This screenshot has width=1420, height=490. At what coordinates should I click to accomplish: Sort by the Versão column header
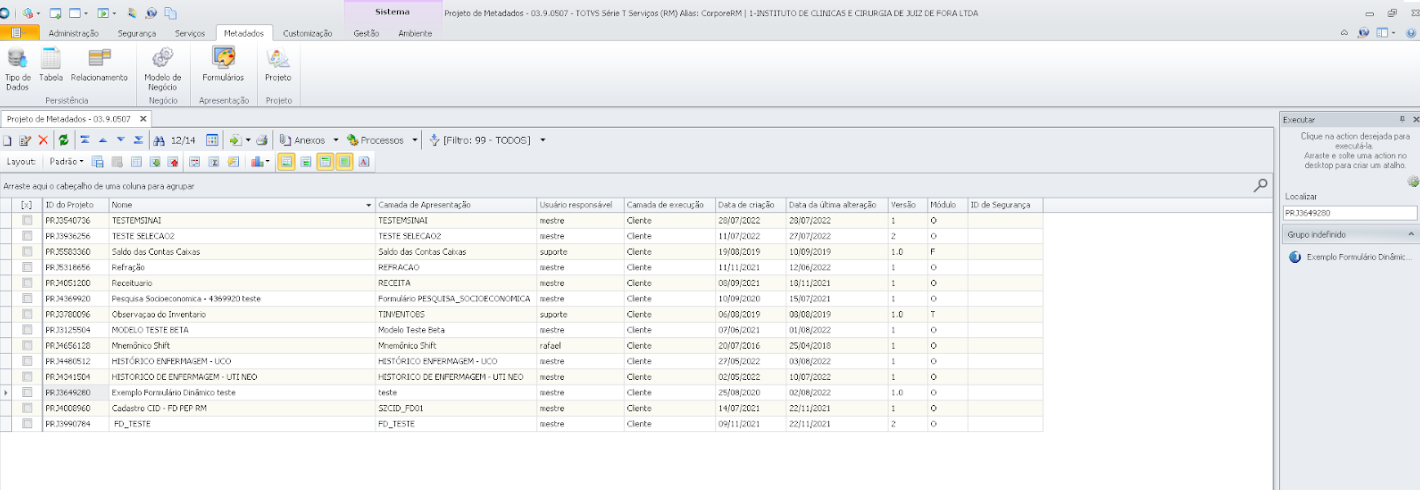907,204
